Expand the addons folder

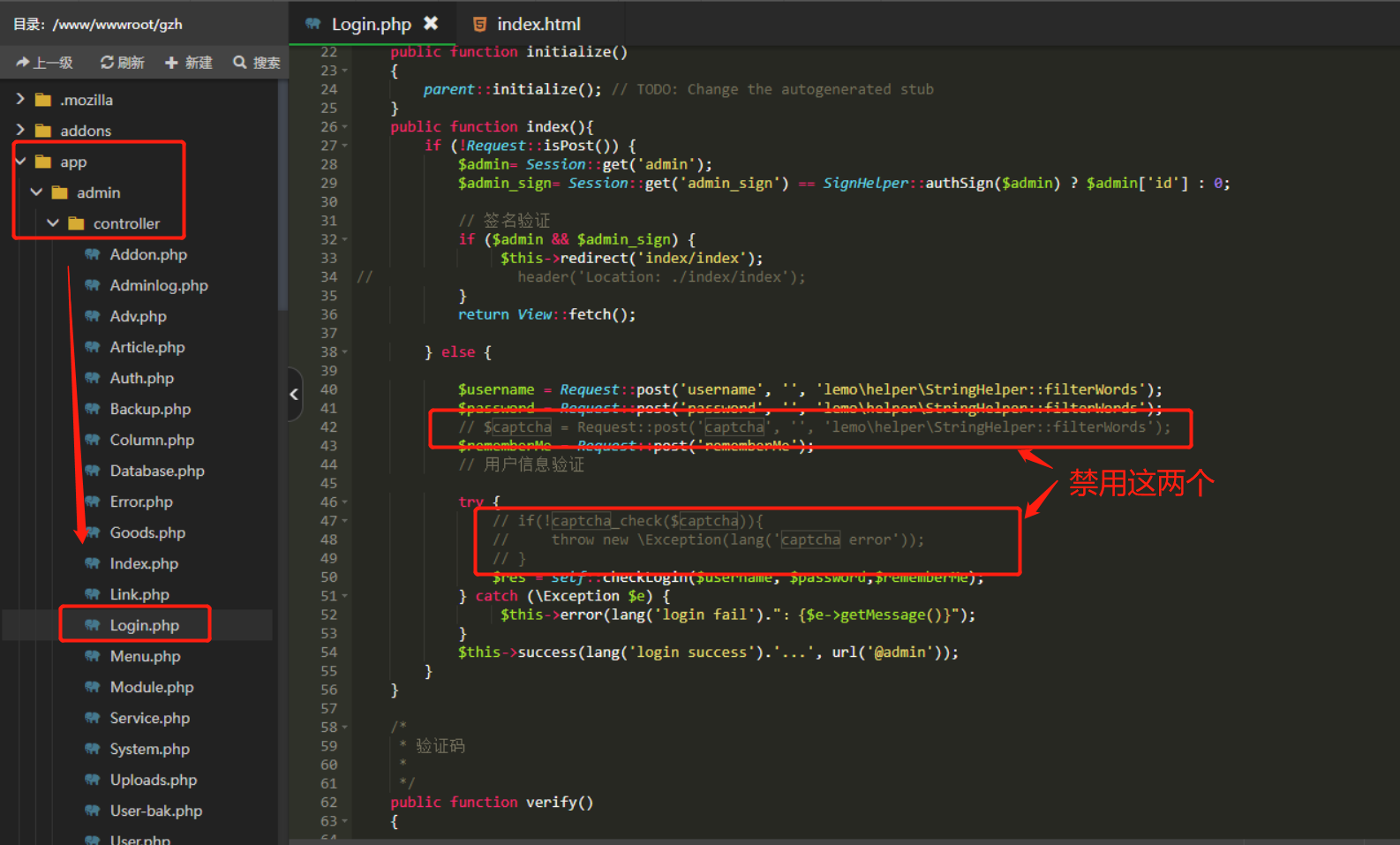[20, 130]
